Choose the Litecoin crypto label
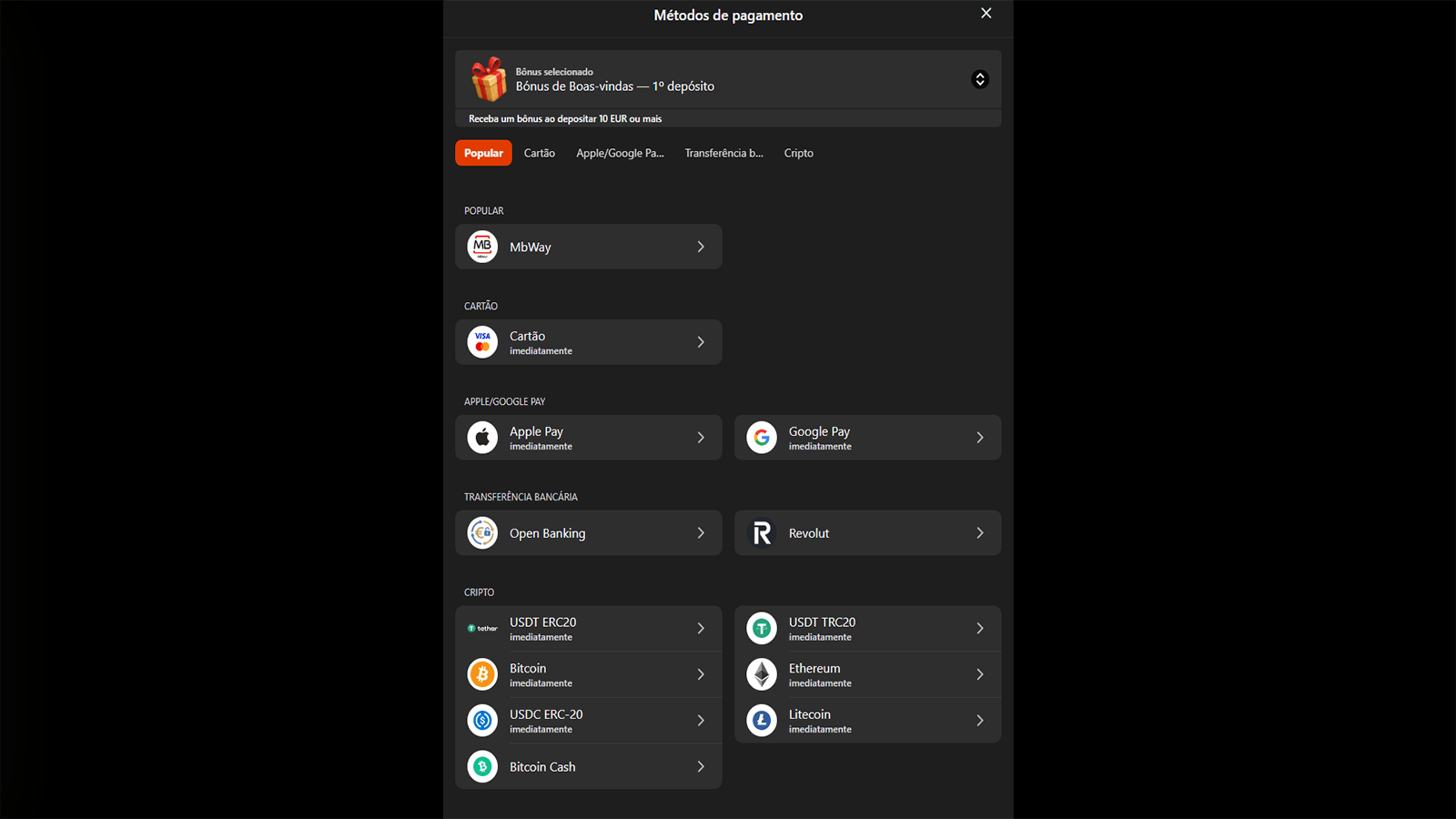Image resolution: width=1456 pixels, height=819 pixels. tap(810, 714)
